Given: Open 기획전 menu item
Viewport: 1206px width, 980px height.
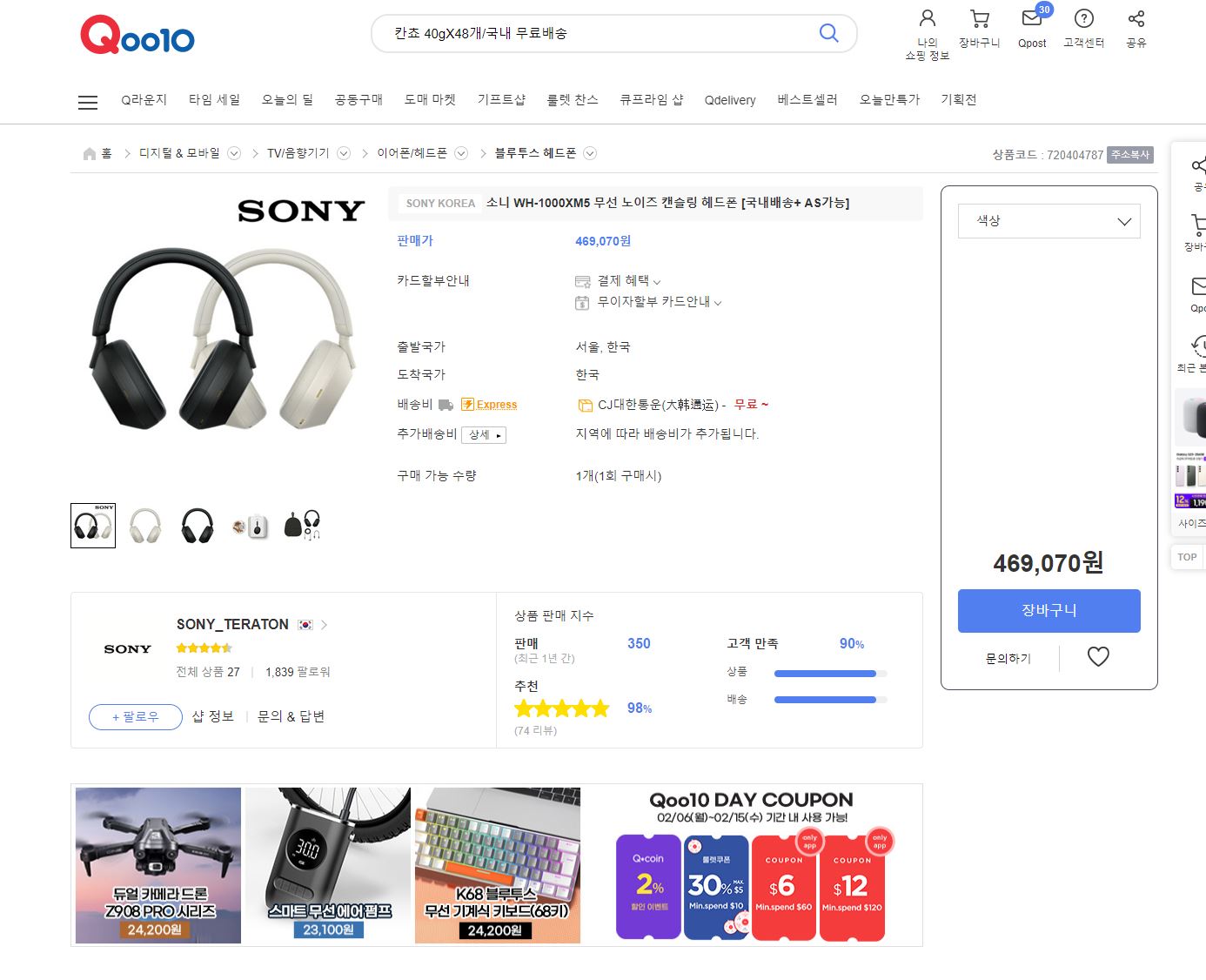Looking at the screenshot, I should point(959,100).
